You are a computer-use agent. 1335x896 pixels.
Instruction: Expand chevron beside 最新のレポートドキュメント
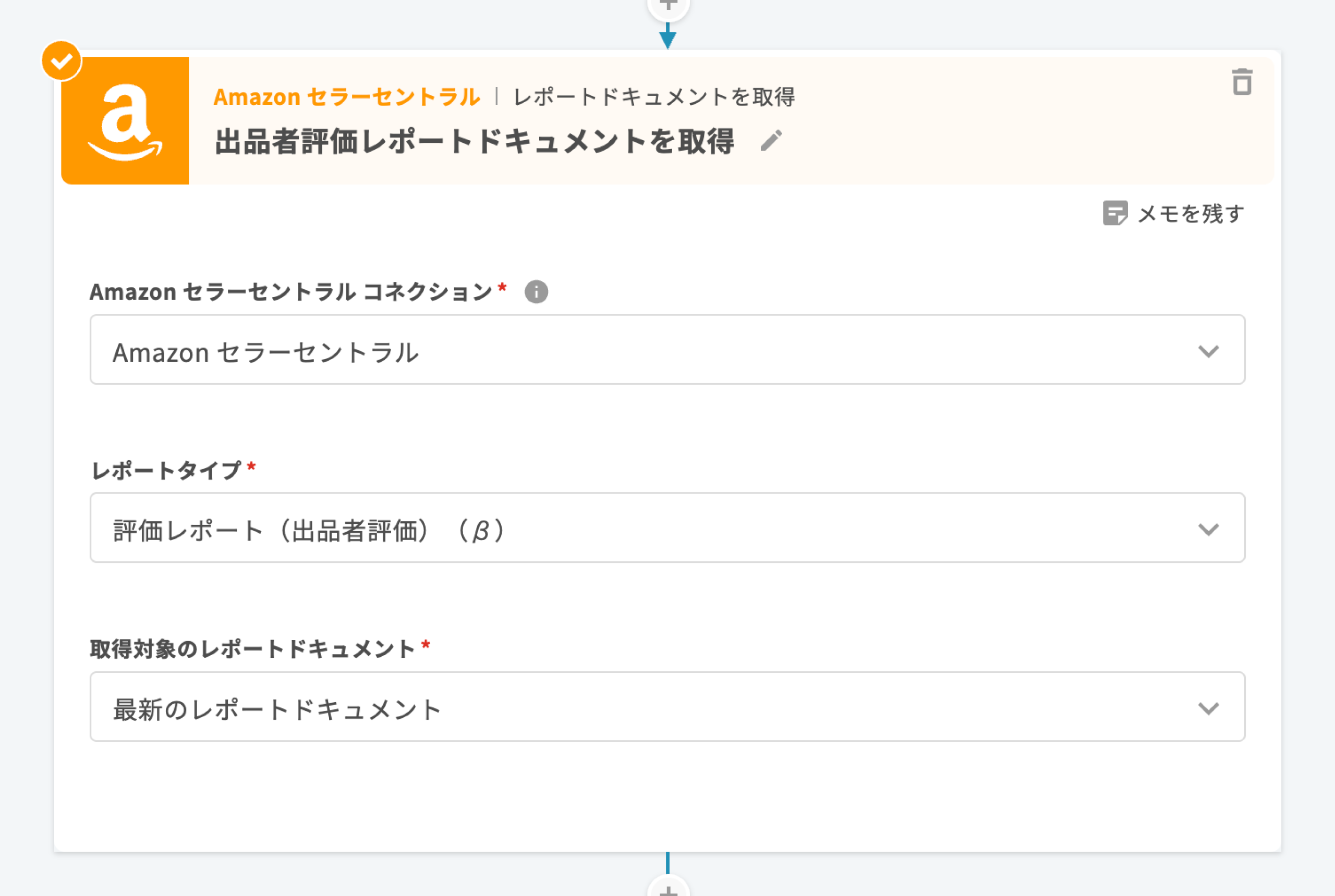[x=1208, y=708]
